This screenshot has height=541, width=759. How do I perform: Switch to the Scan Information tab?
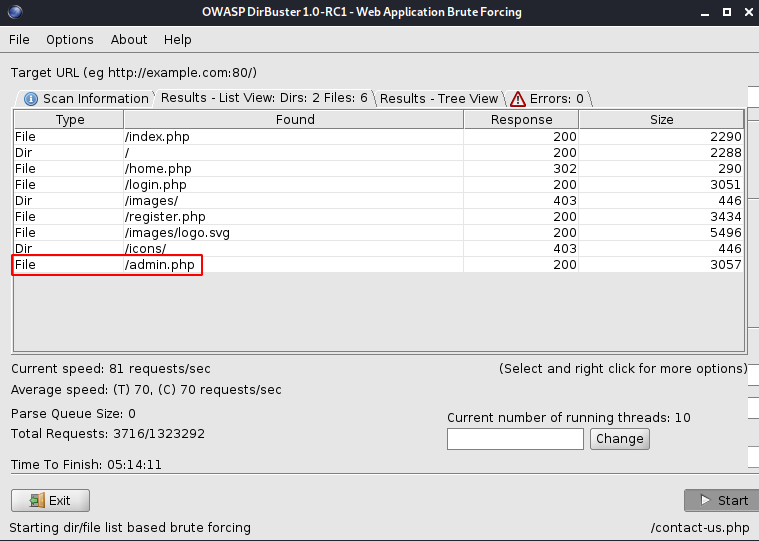[x=85, y=99]
